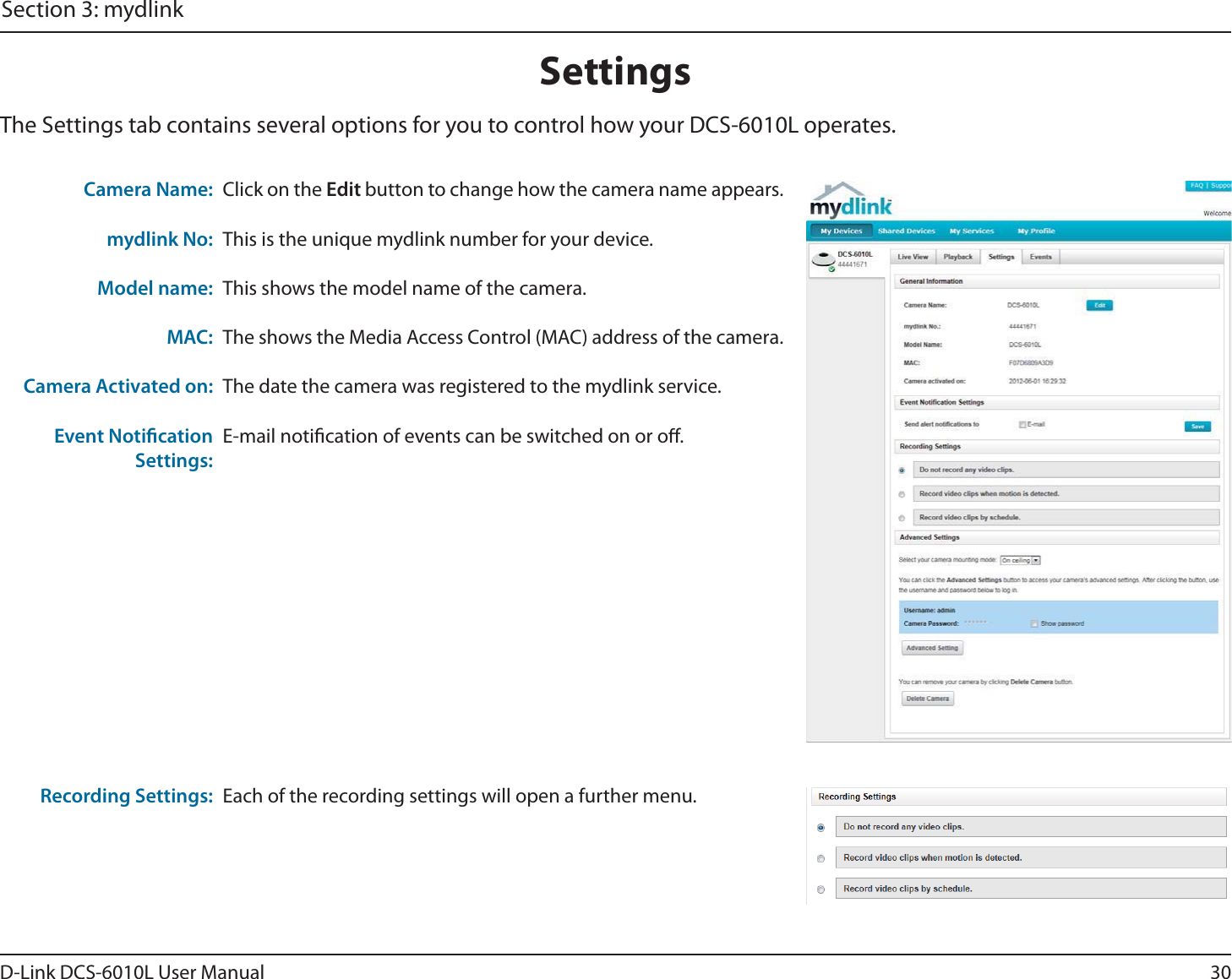Click 'Do not record any video clips' bar in the enlarged Recording Settings image
This screenshot has height=979, width=1232.
coord(1031,827)
